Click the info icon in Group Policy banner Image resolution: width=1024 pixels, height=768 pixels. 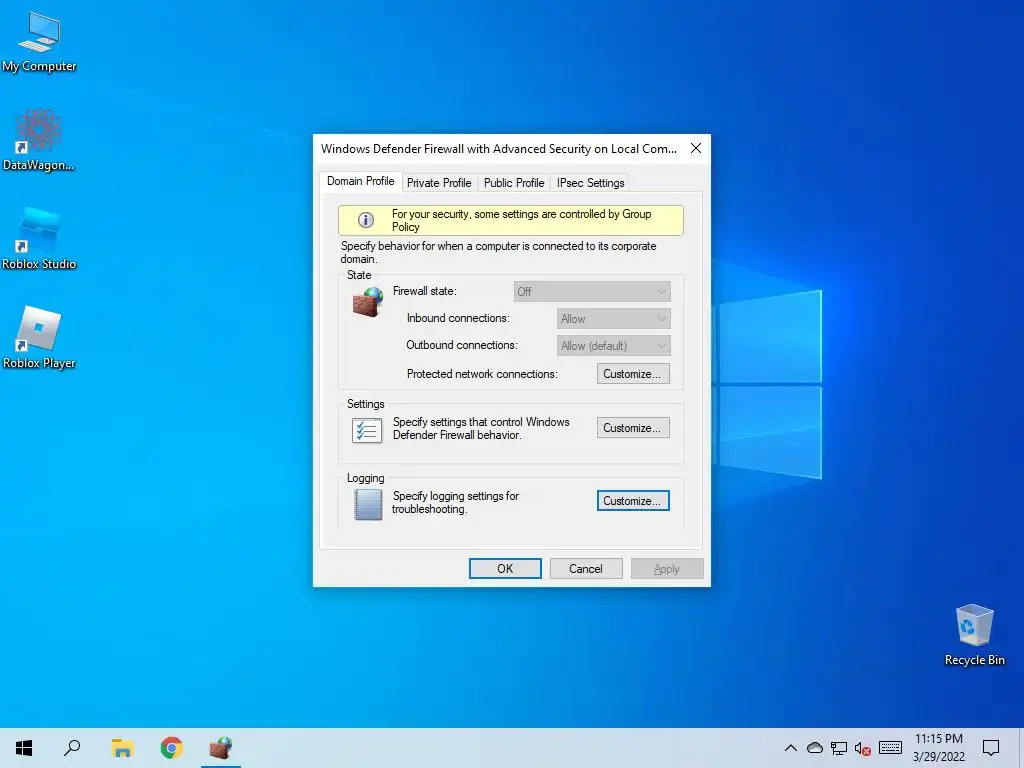coord(366,220)
